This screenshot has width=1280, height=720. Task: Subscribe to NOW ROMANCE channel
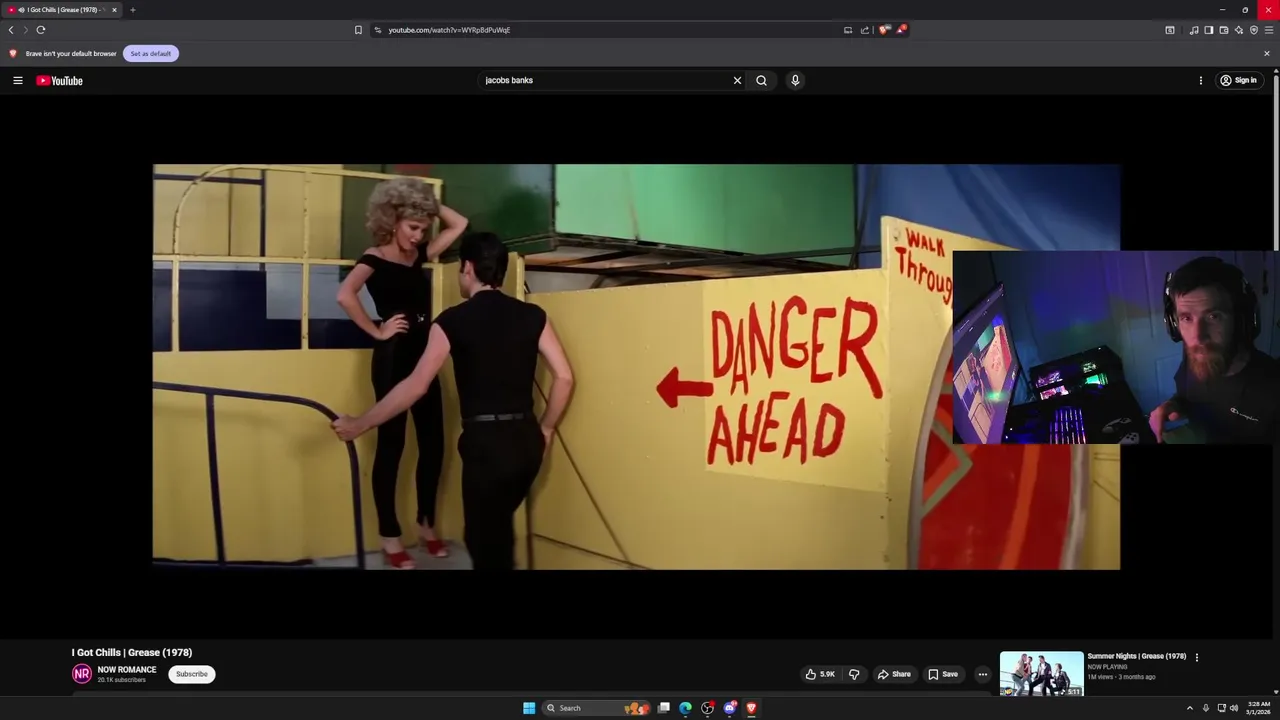pos(192,674)
